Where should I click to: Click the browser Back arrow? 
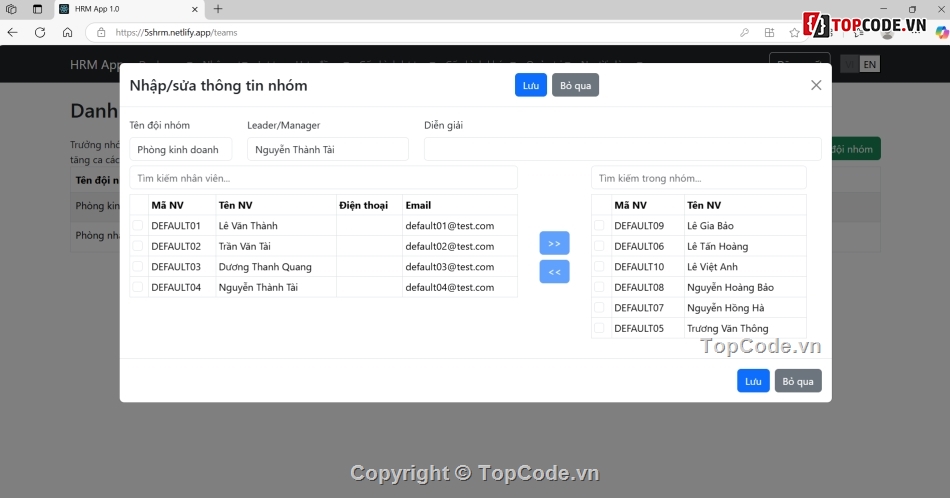[x=13, y=33]
